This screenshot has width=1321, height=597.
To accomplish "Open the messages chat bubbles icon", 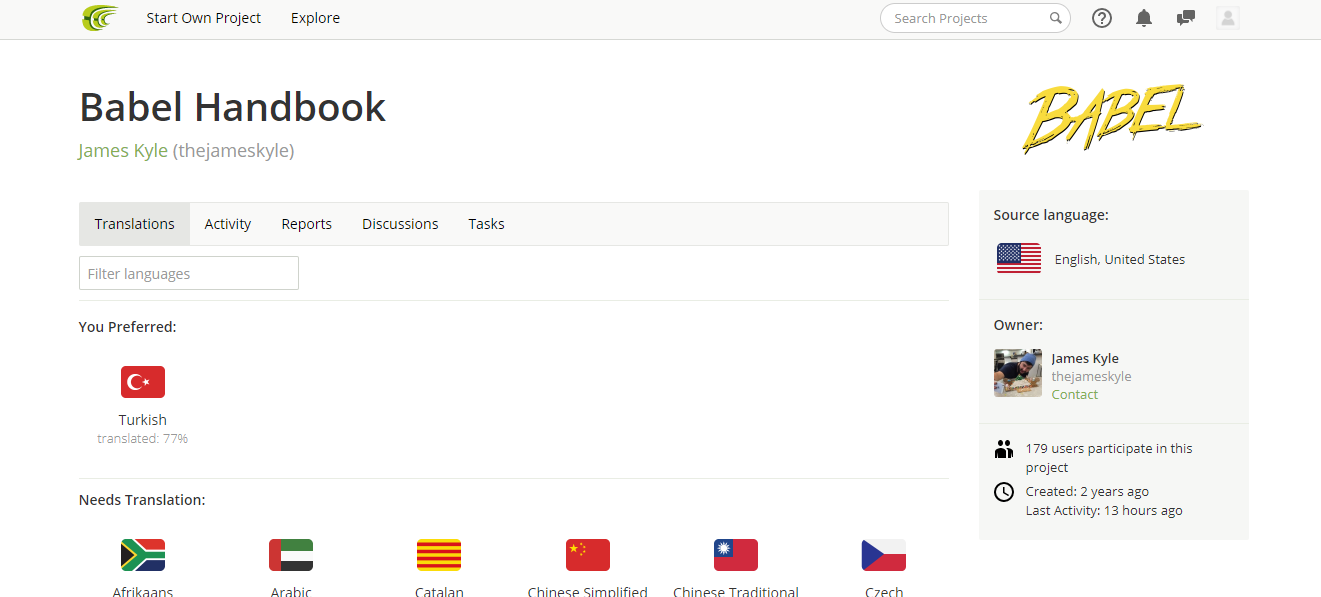I will pyautogui.click(x=1186, y=18).
